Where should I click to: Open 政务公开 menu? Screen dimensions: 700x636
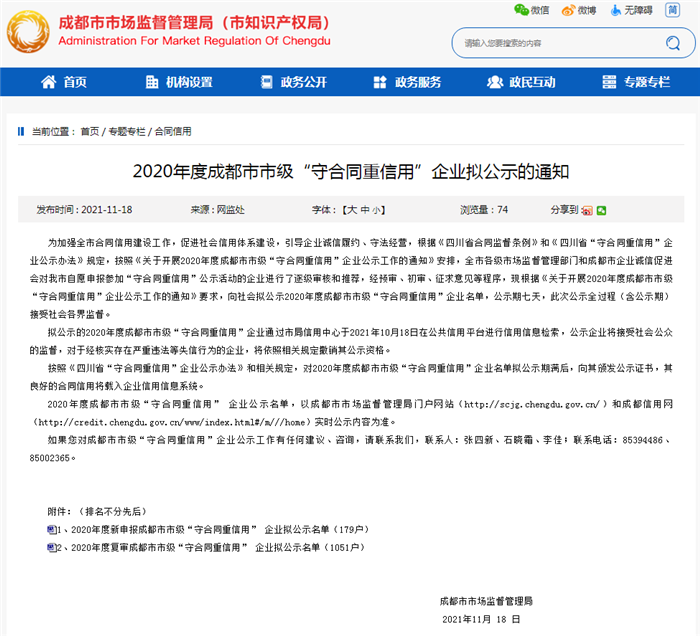point(294,82)
